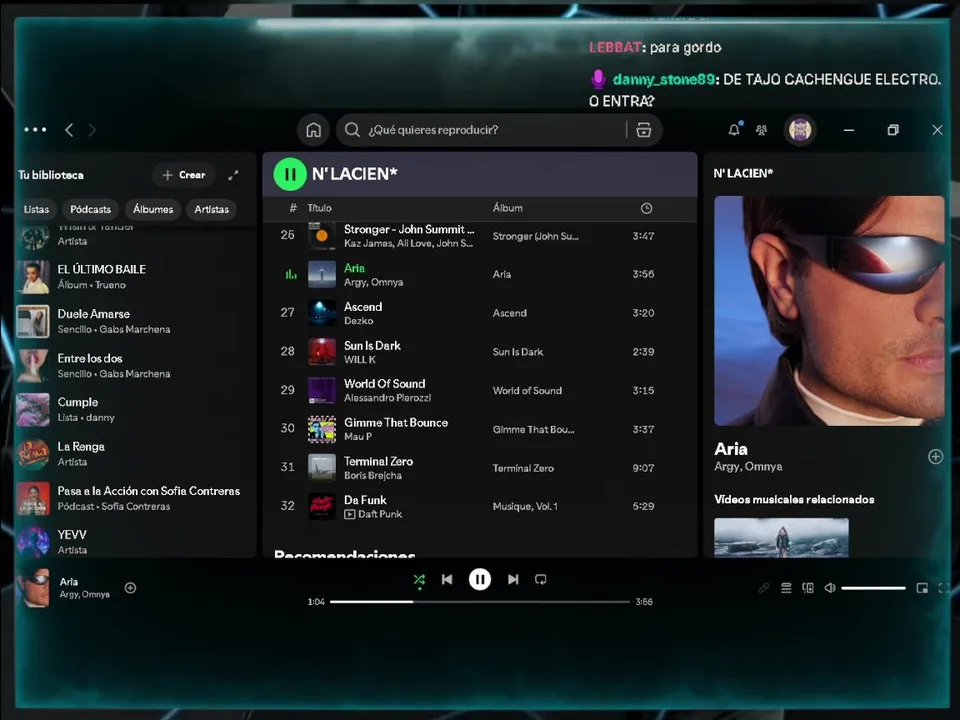Filter library by Artistas

point(211,209)
